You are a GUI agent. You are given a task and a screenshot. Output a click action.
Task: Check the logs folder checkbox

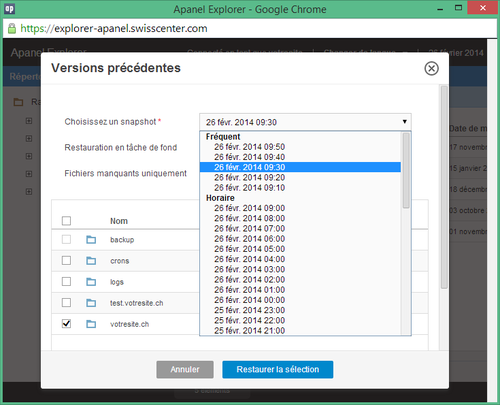[66, 281]
